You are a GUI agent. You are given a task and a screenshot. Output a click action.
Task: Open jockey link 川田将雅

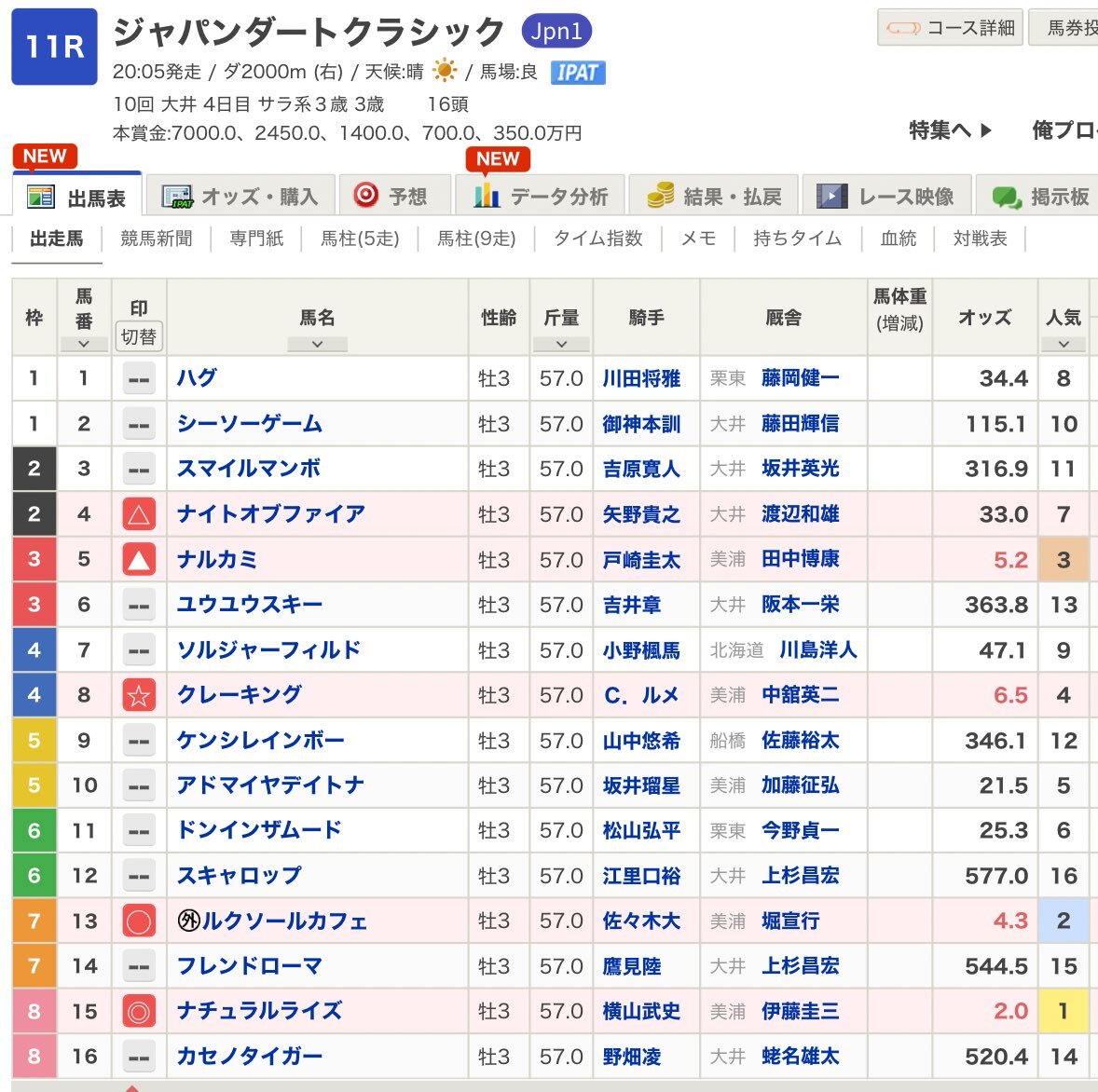click(641, 378)
